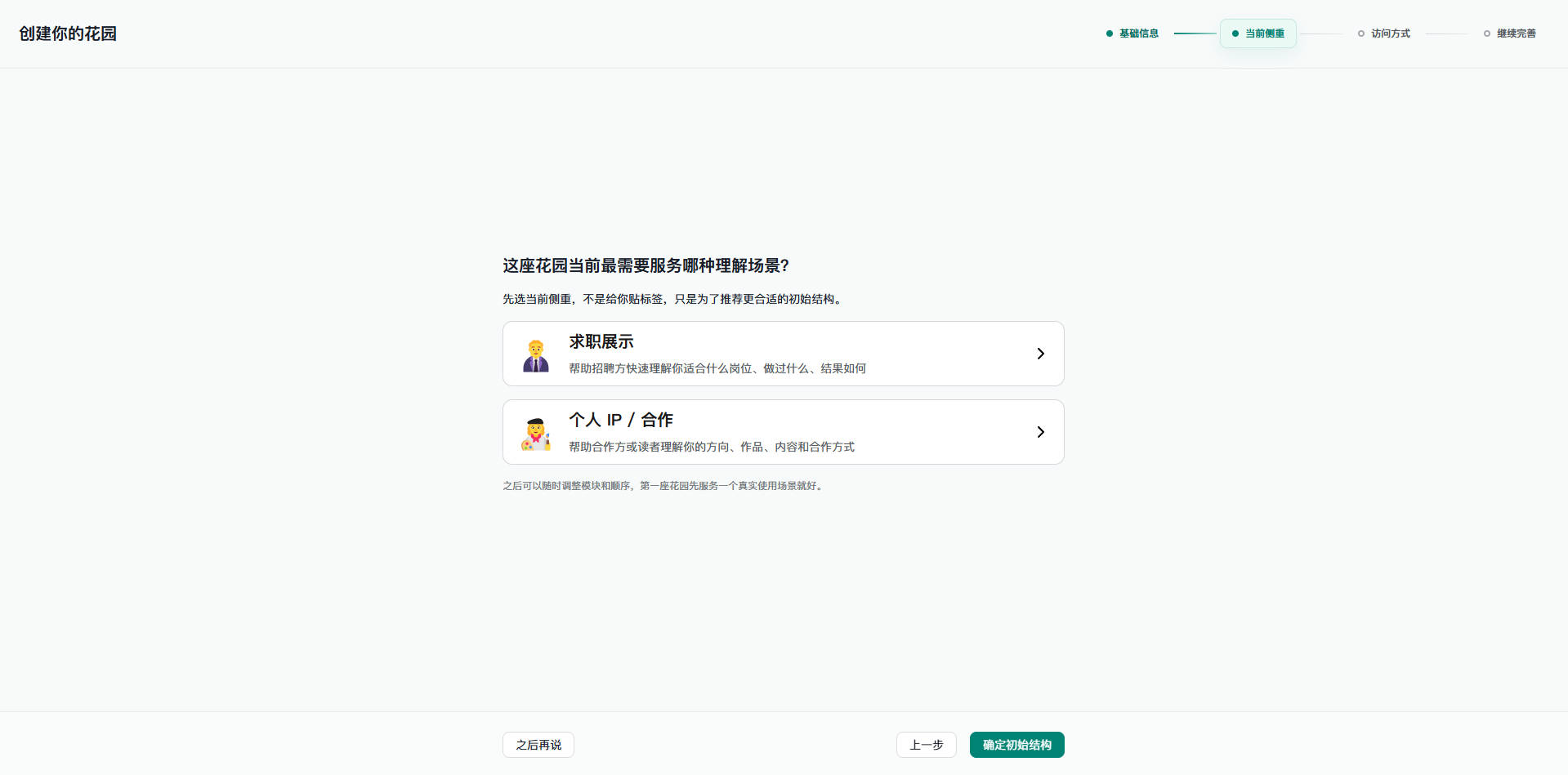Image resolution: width=1568 pixels, height=775 pixels.
Task: Choose the 求职展示 card title
Action: 601,341
